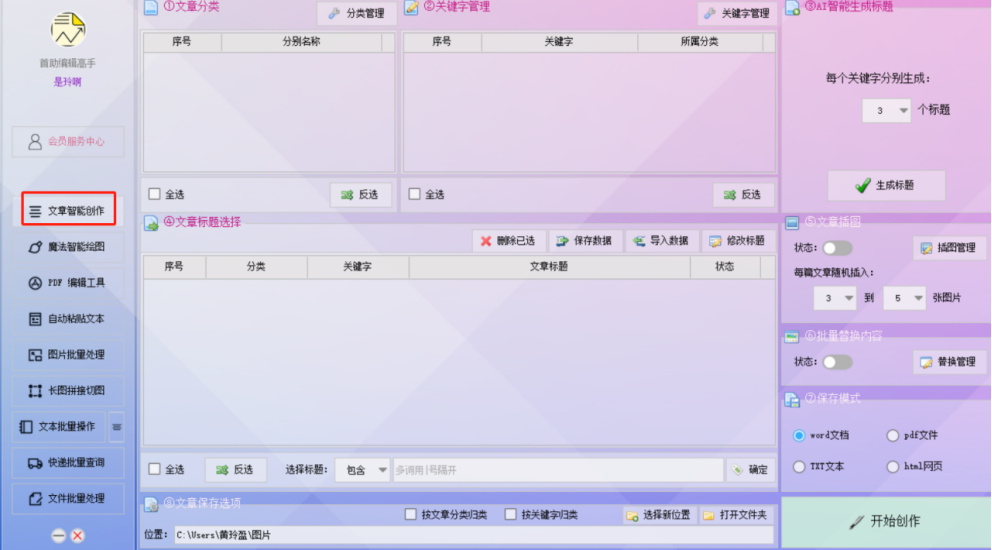Open 自动粘贴文本 in the sidebar
Viewport: 992px width, 550px height.
pyautogui.click(x=68, y=319)
